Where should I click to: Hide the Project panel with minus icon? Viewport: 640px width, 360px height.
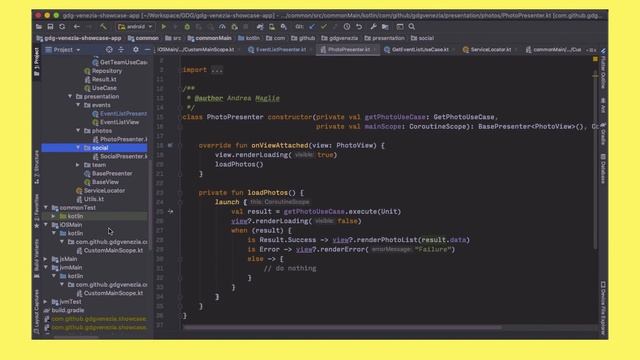pos(147,49)
